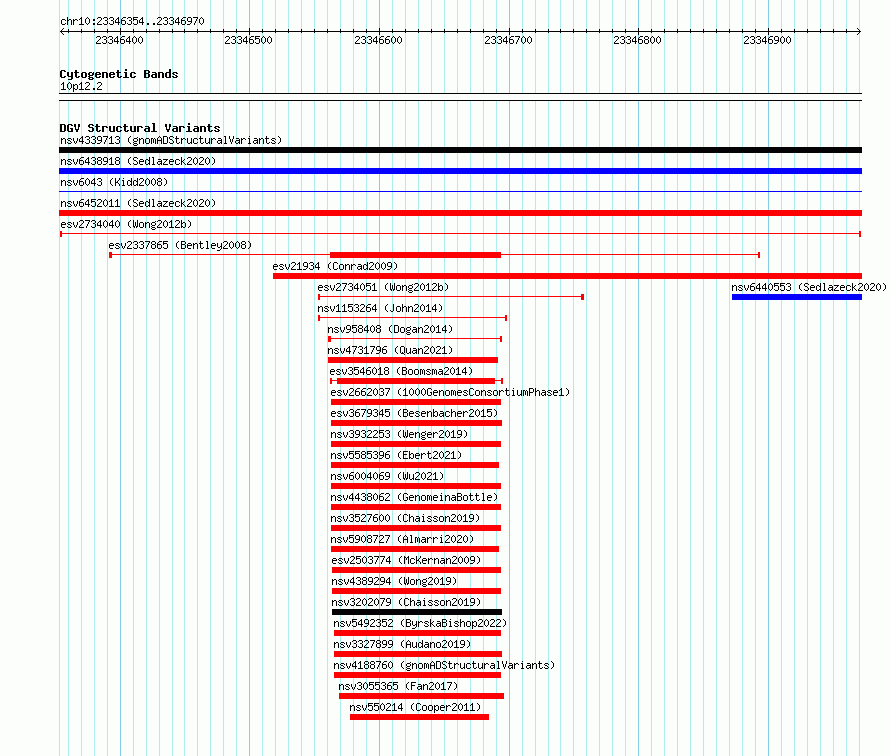
Task: Click the 23346900 ruler position
Action: (x=767, y=40)
